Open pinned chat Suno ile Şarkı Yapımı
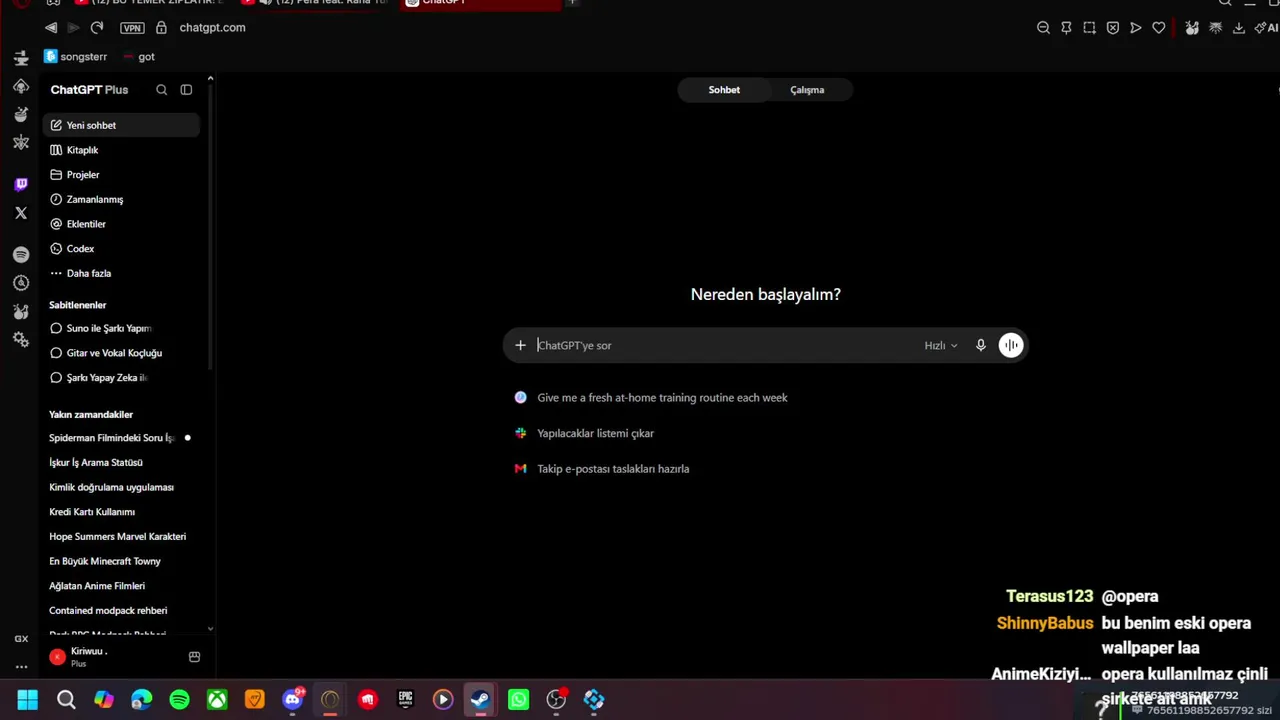The image size is (1280, 720). [122, 328]
